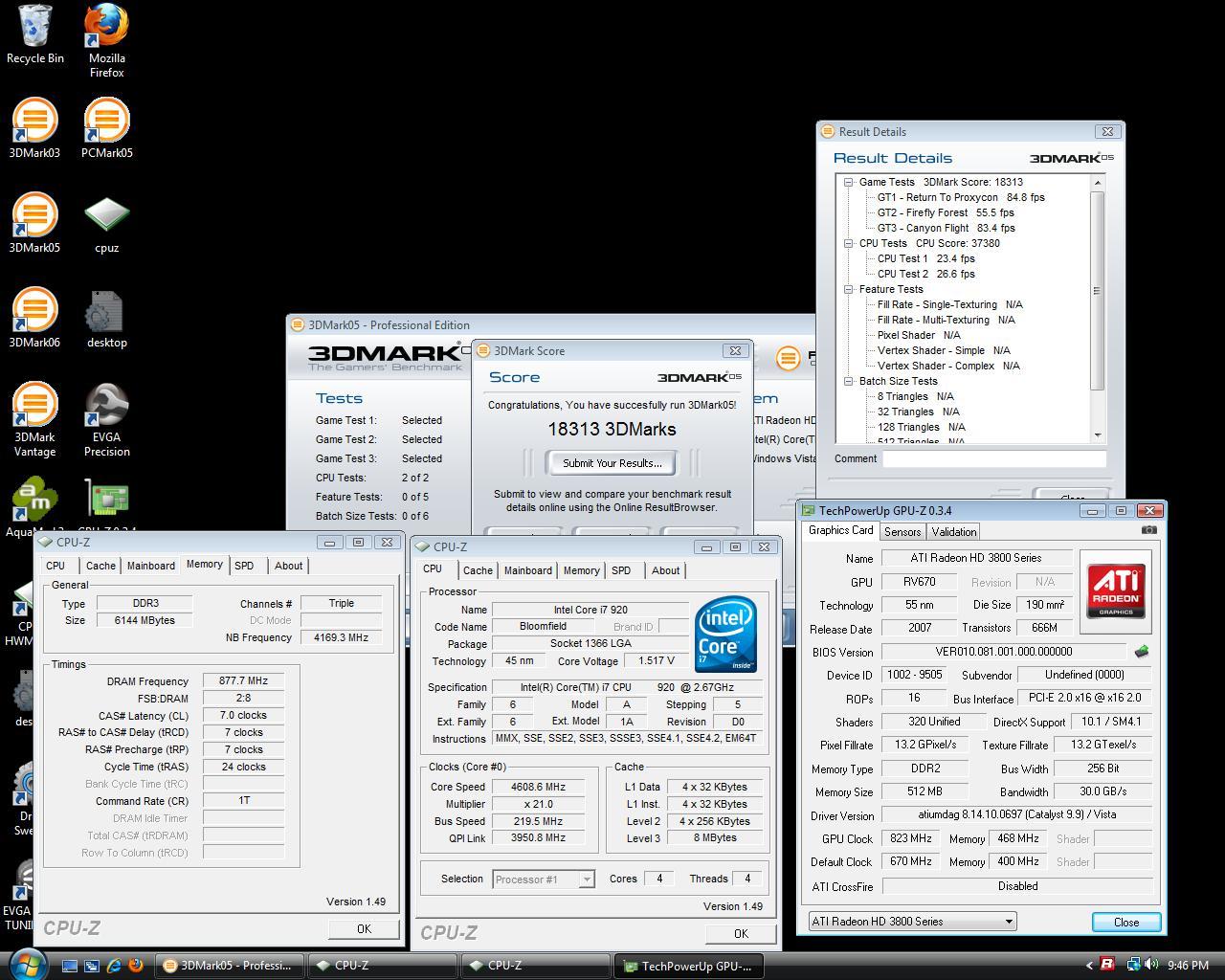Collapse the Game Tests tree node
1225x980 pixels.
click(848, 182)
